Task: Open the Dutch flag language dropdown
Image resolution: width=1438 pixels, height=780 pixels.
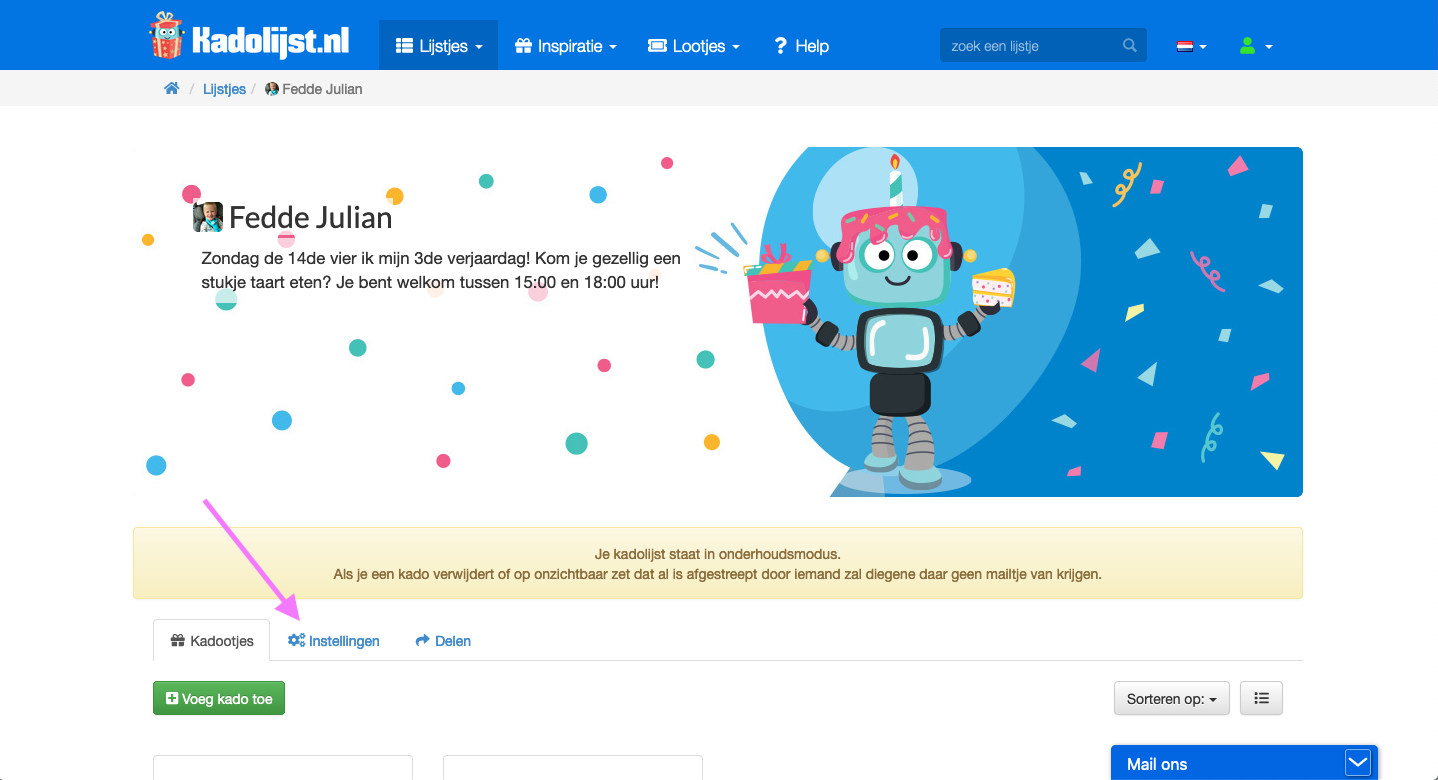Action: (x=1191, y=46)
